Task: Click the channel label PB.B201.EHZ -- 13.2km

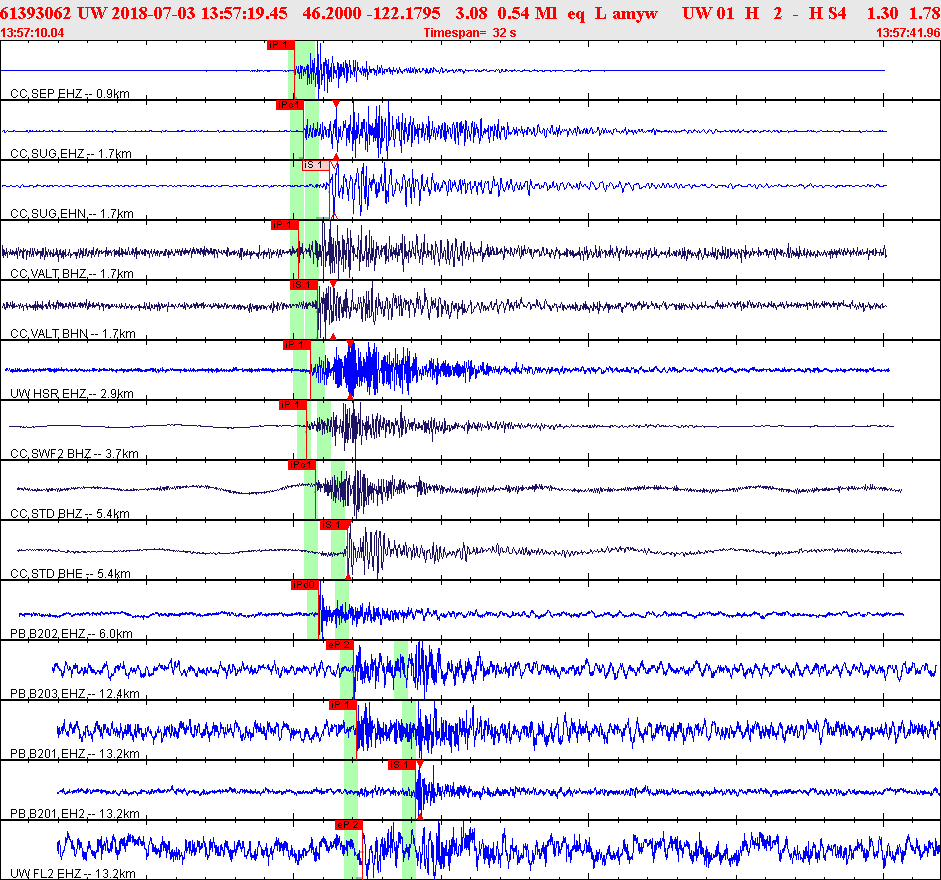Action: (x=75, y=754)
